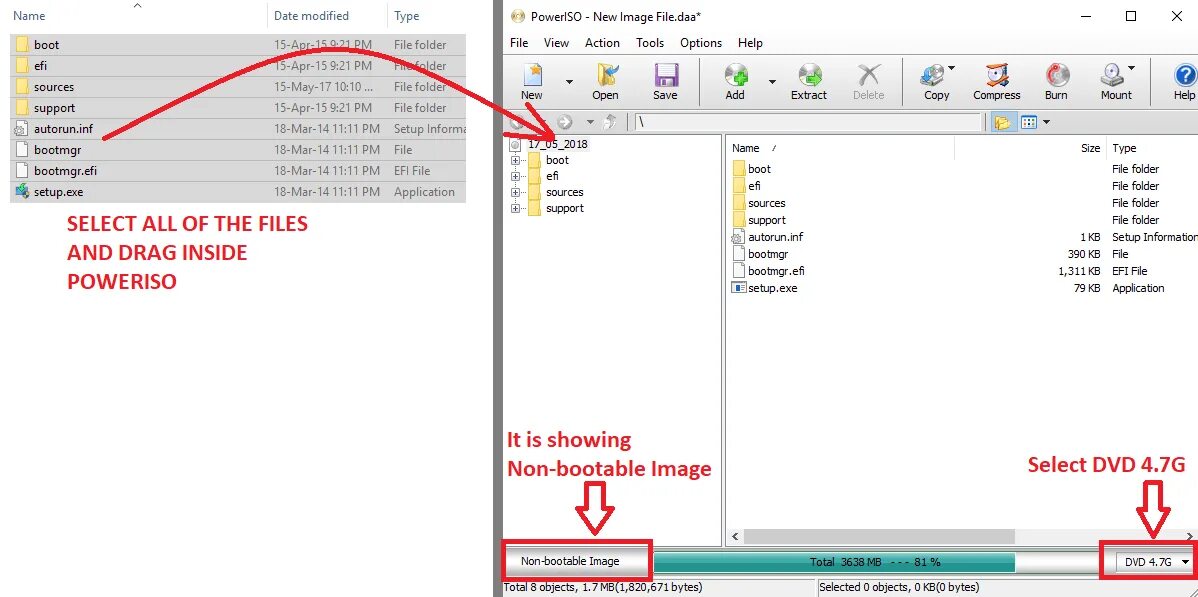Click the forward navigation arrow icon
Screen dimensions: 1198x597
click(565, 122)
